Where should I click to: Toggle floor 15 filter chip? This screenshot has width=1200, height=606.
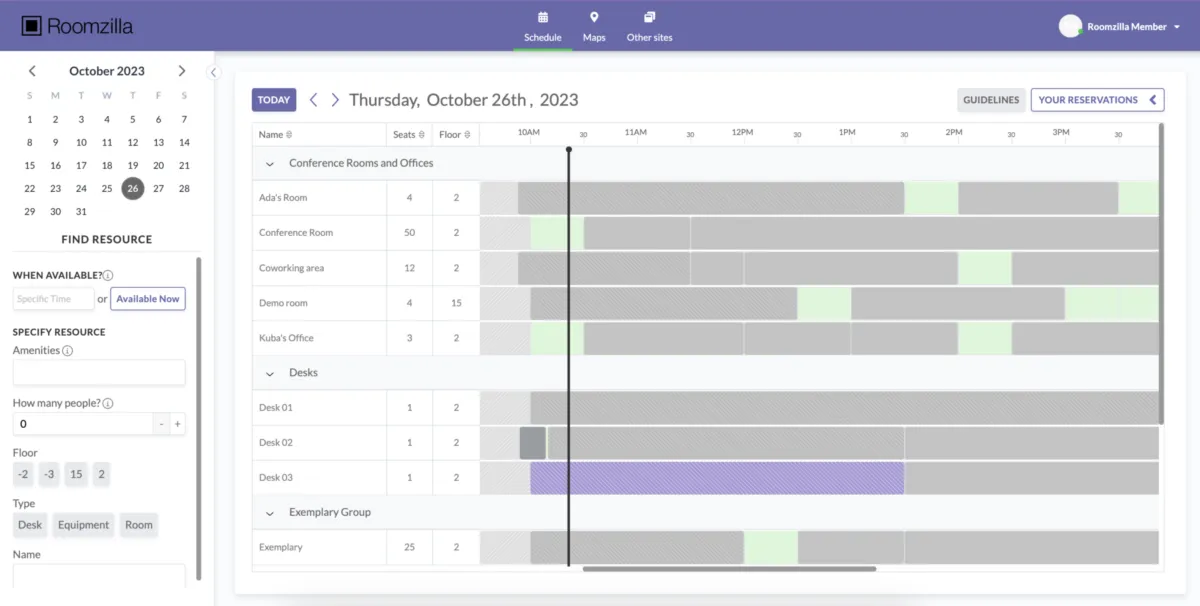pos(75,475)
